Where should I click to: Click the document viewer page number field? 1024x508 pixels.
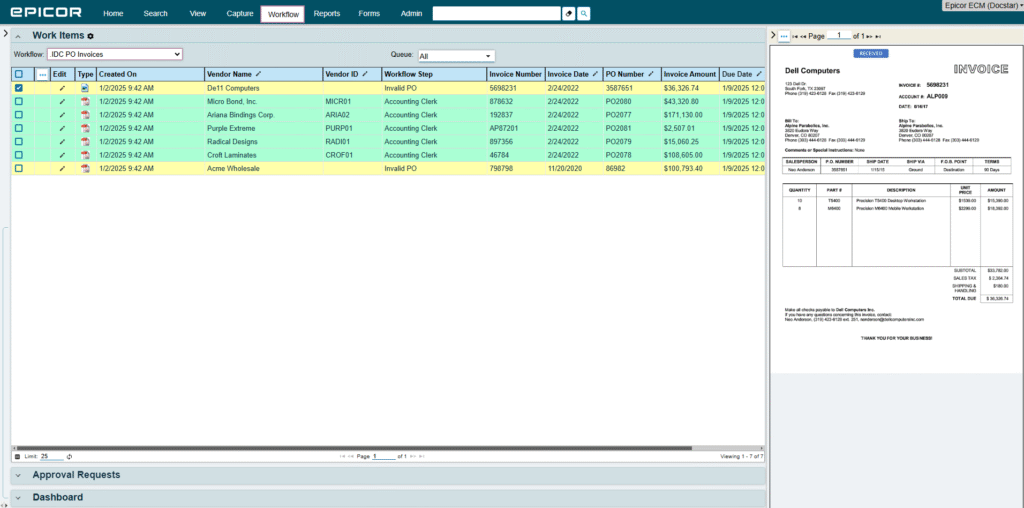[843, 36]
